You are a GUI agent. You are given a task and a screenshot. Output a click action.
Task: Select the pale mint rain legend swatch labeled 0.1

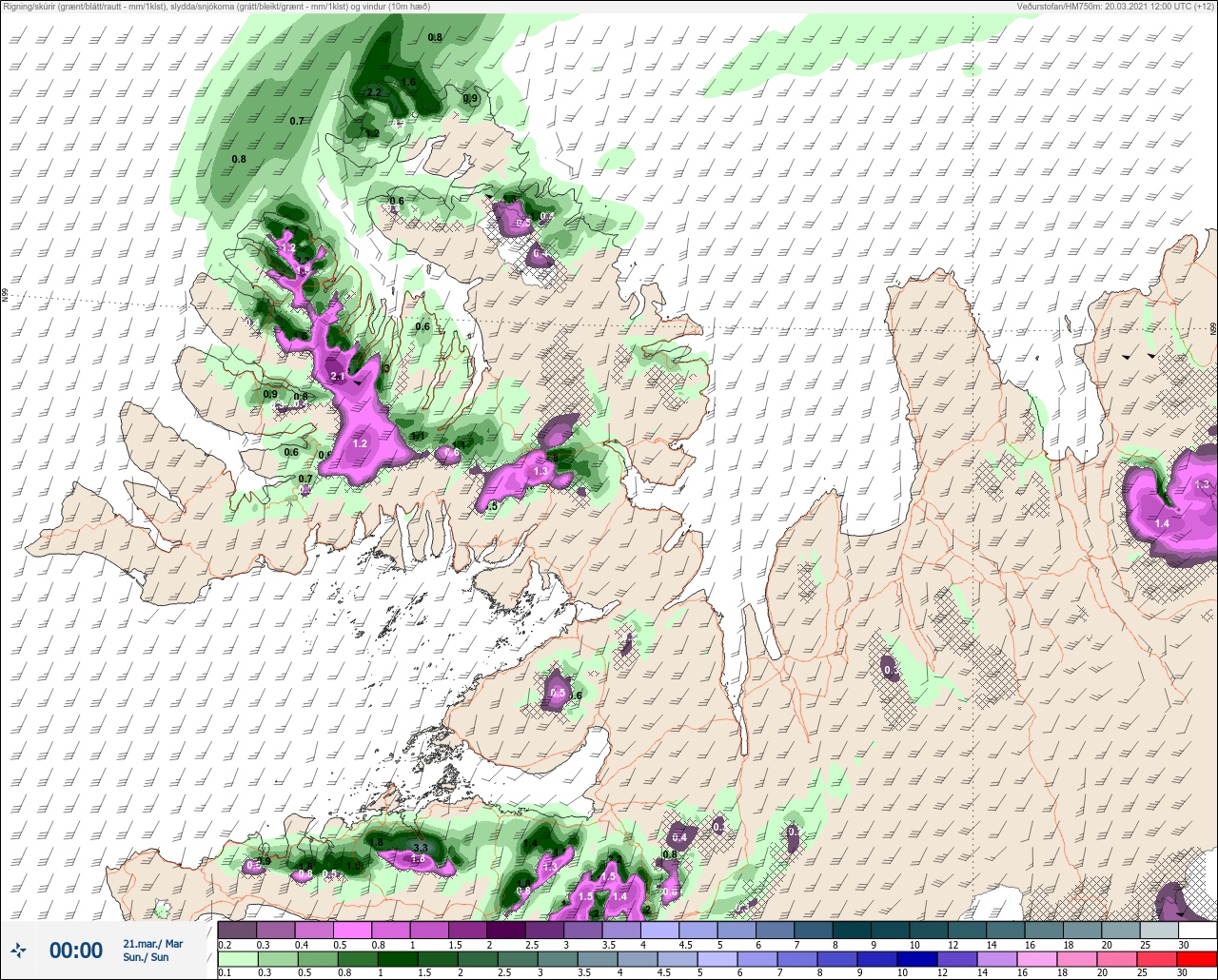[x=237, y=958]
